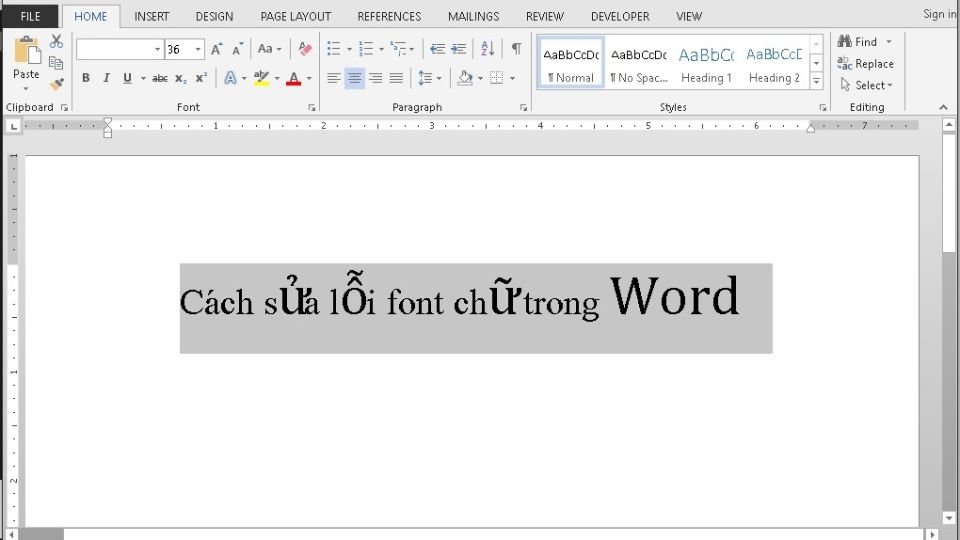
Task: Justify paragraph text
Action: [x=396, y=78]
